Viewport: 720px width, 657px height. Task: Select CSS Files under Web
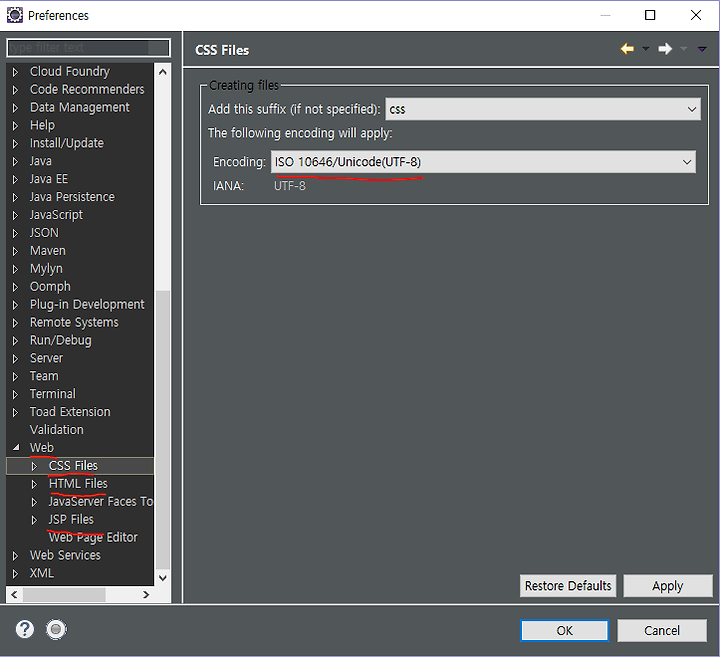click(x=73, y=466)
